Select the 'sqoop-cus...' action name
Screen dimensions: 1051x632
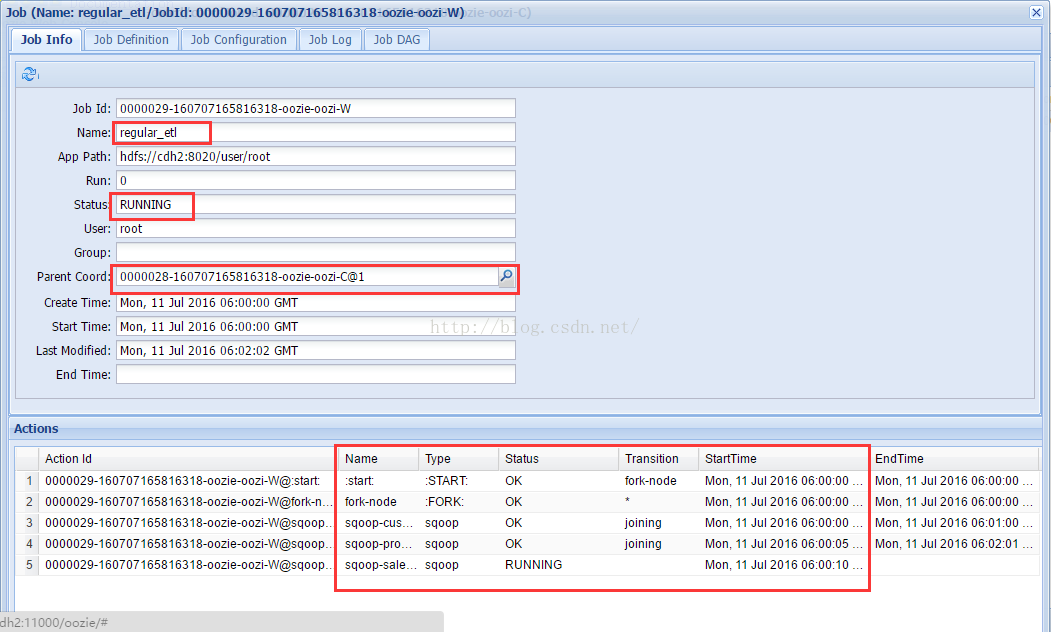point(379,523)
